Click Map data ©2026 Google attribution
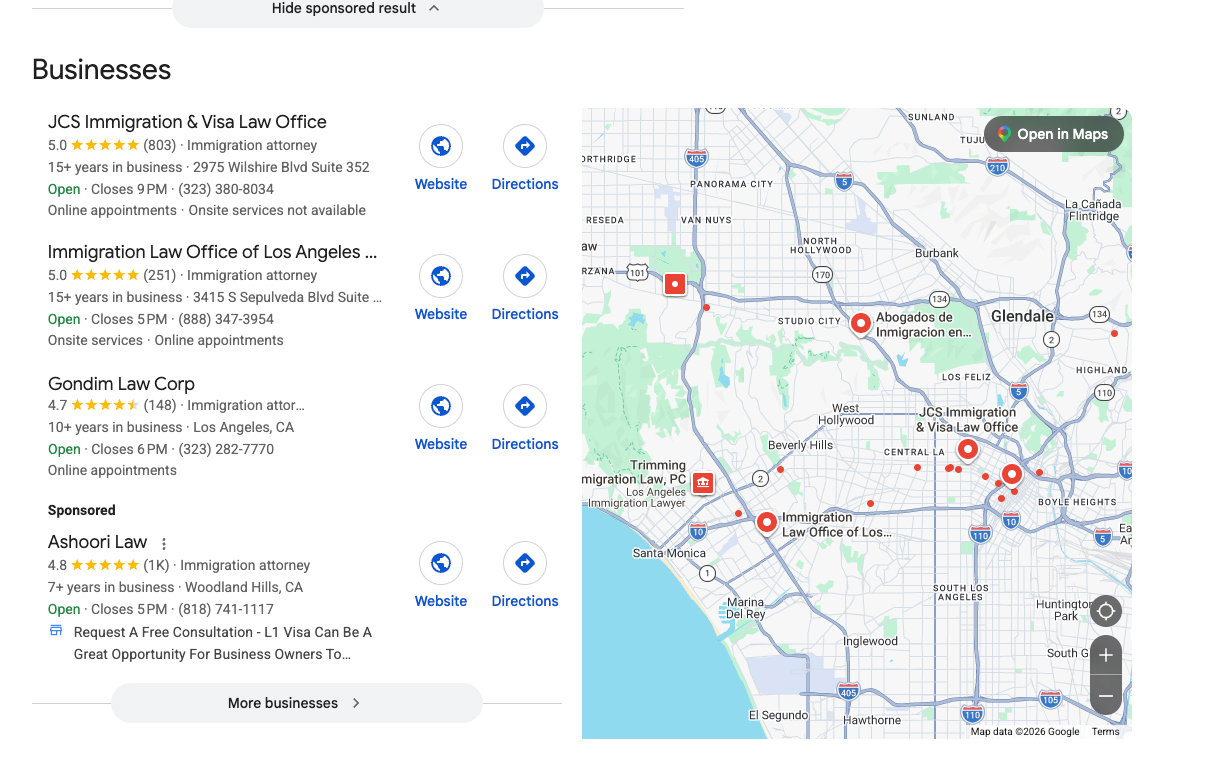1217x757 pixels. 1025,732
